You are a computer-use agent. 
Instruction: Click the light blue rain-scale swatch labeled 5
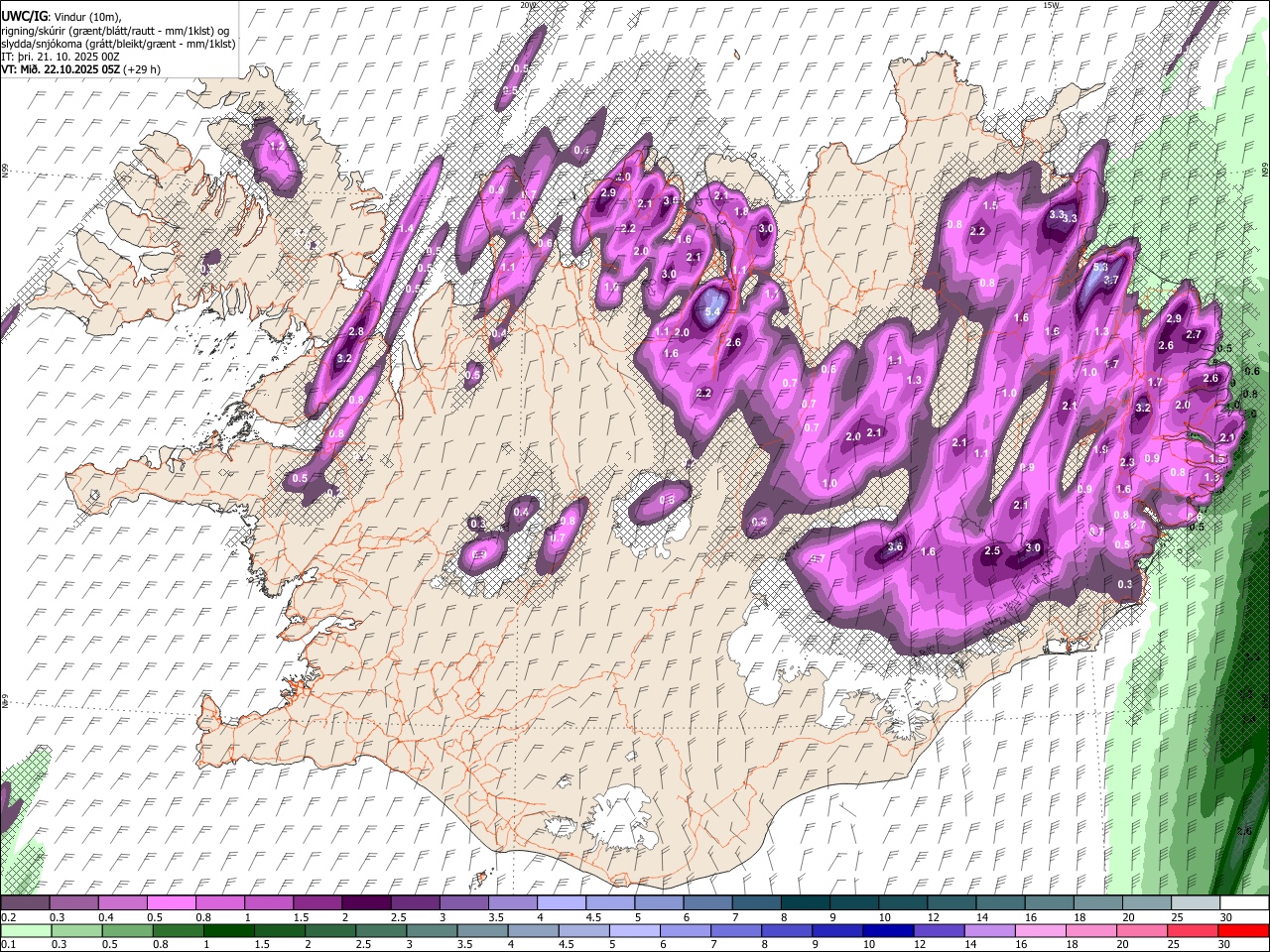(634, 930)
